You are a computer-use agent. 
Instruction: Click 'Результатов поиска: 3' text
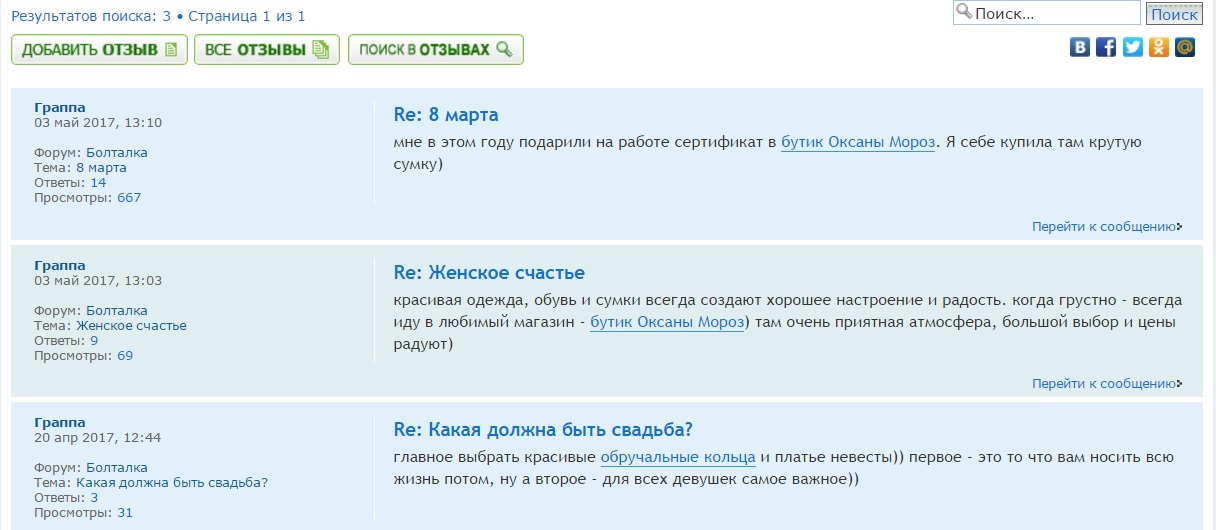click(91, 16)
